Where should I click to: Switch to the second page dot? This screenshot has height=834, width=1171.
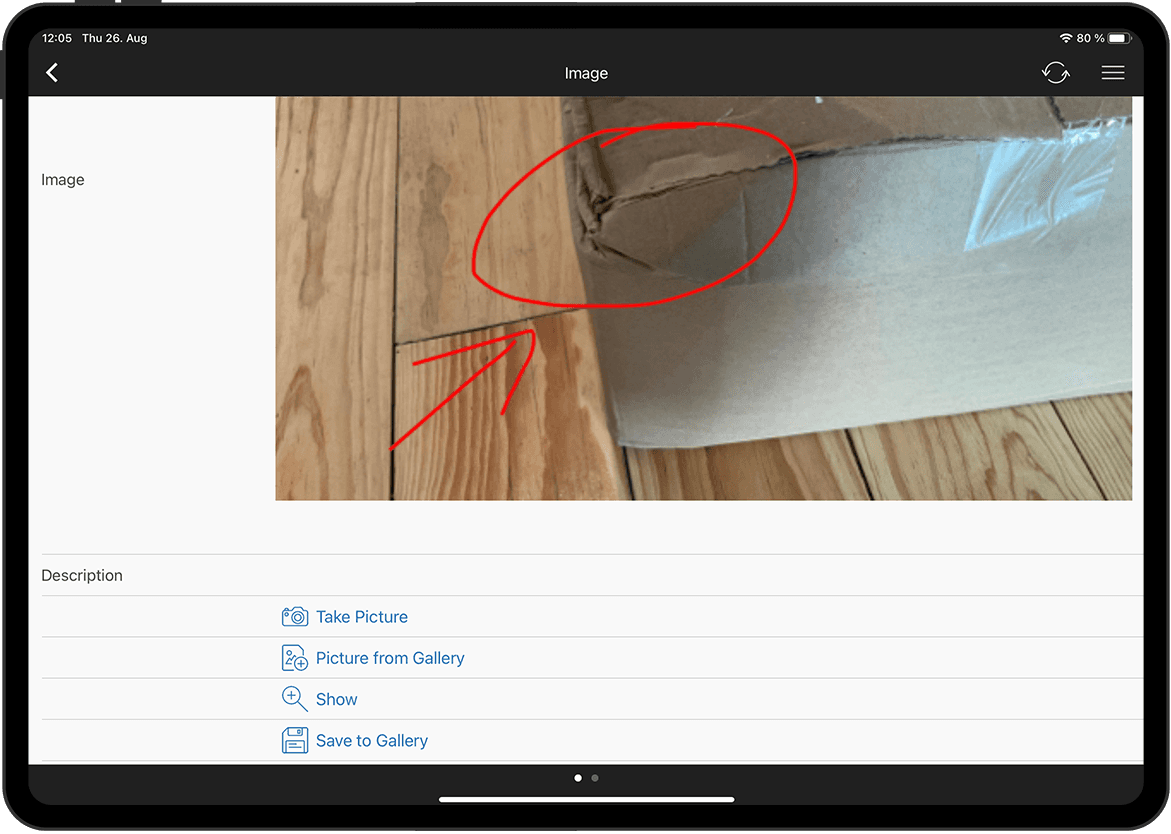[x=595, y=777]
